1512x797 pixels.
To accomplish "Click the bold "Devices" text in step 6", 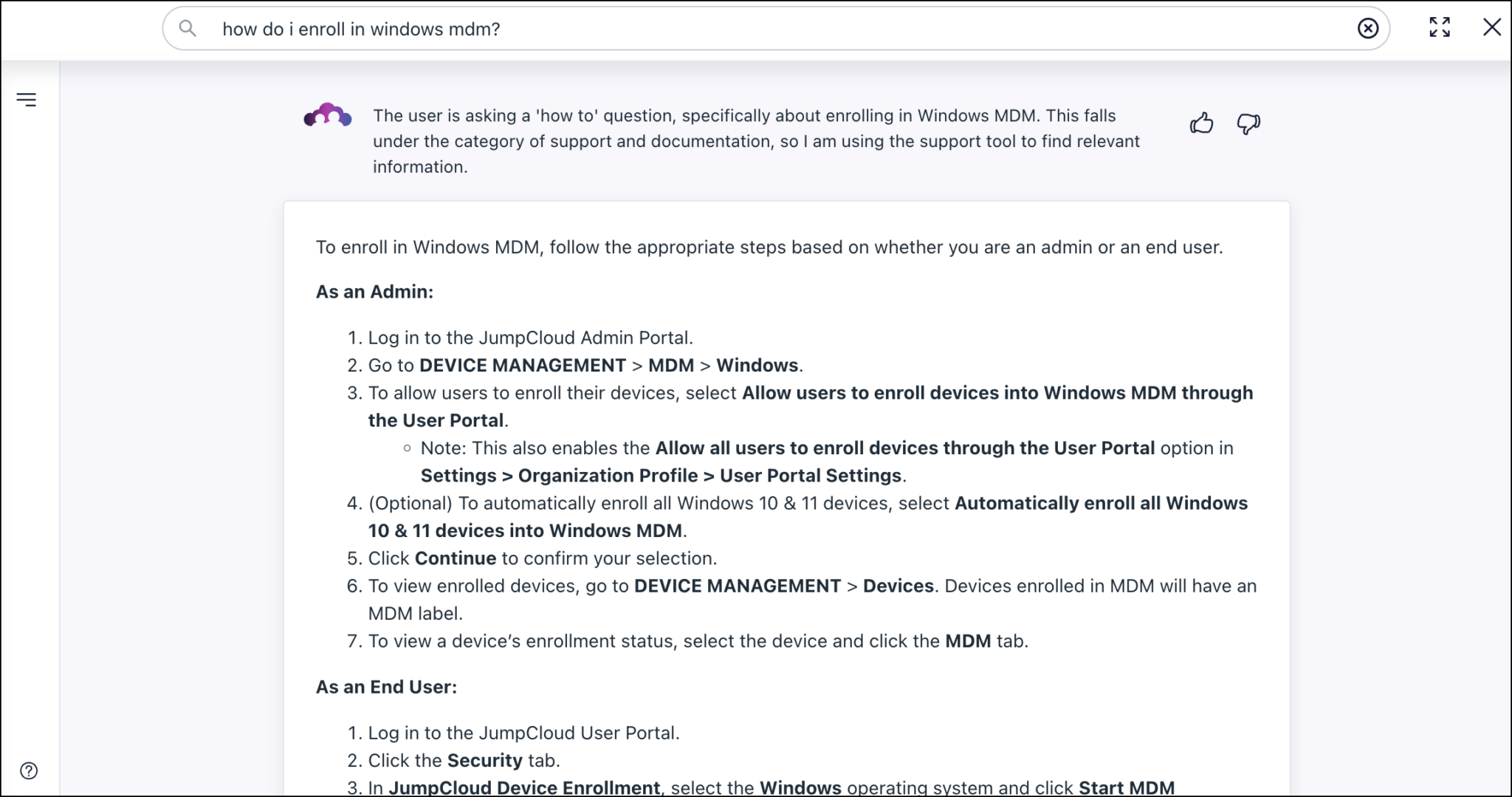I will [x=898, y=586].
